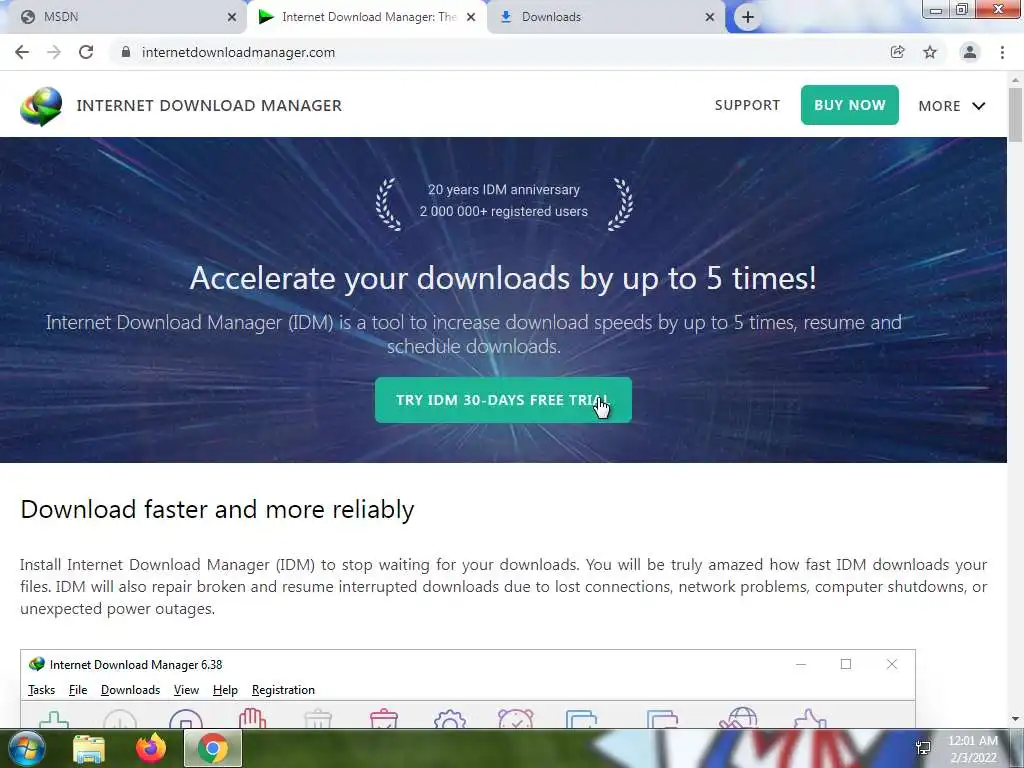
Task: Open Chrome's three-dot menu
Action: point(1002,52)
